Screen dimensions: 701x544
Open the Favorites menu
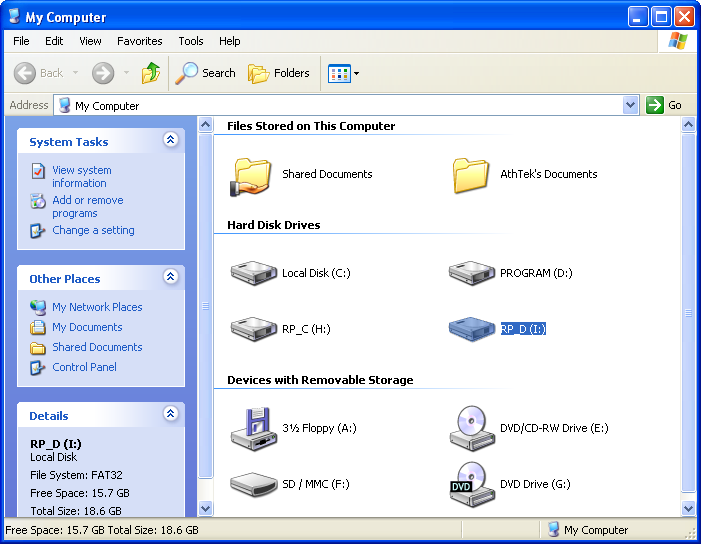[x=139, y=41]
